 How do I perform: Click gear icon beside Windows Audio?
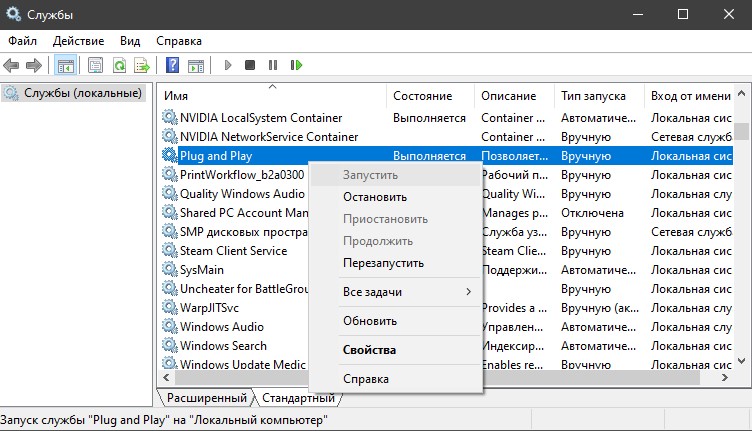pyautogui.click(x=169, y=326)
